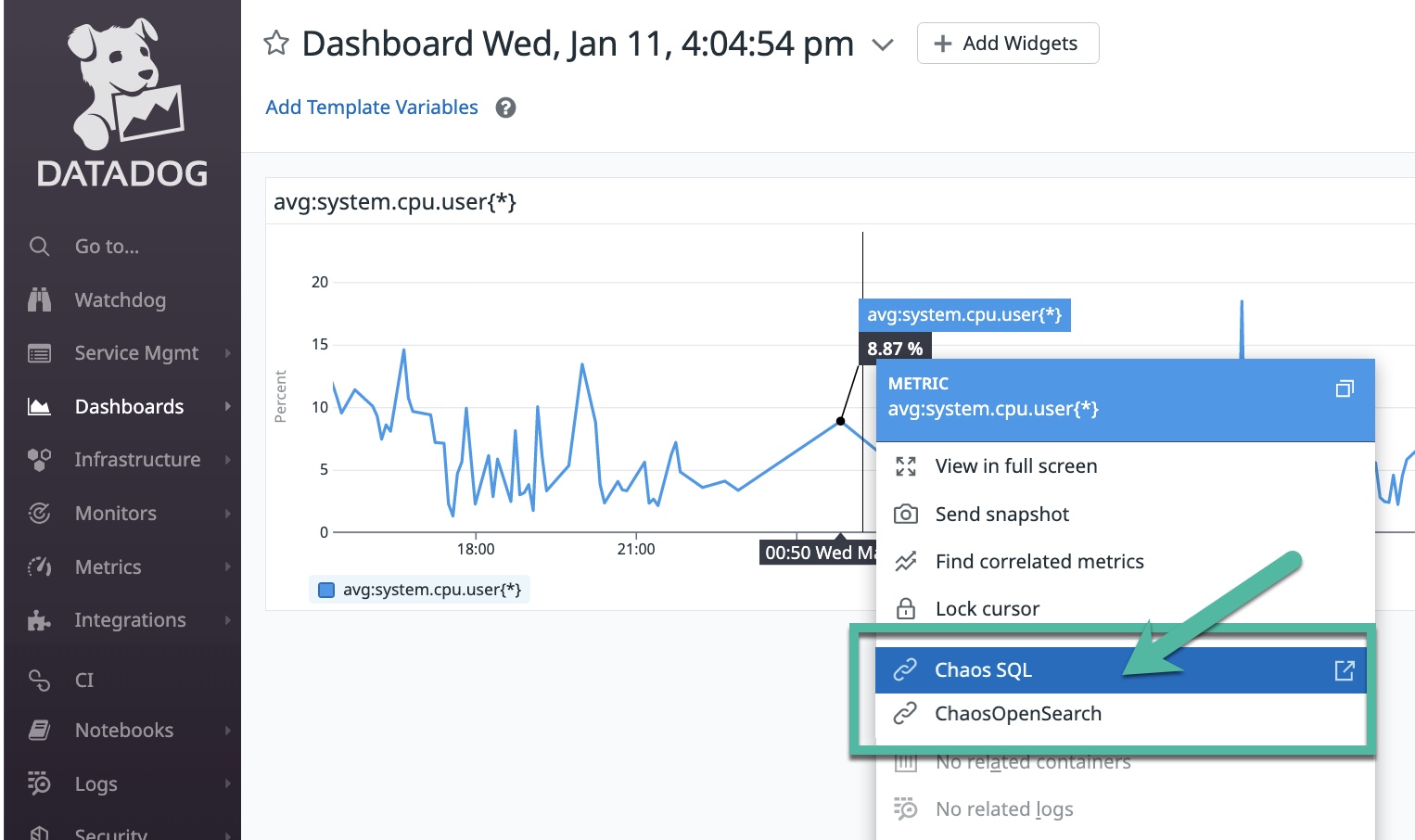Screen dimensions: 1415x840
Task: Click the Datadog logo
Action: click(x=123, y=103)
